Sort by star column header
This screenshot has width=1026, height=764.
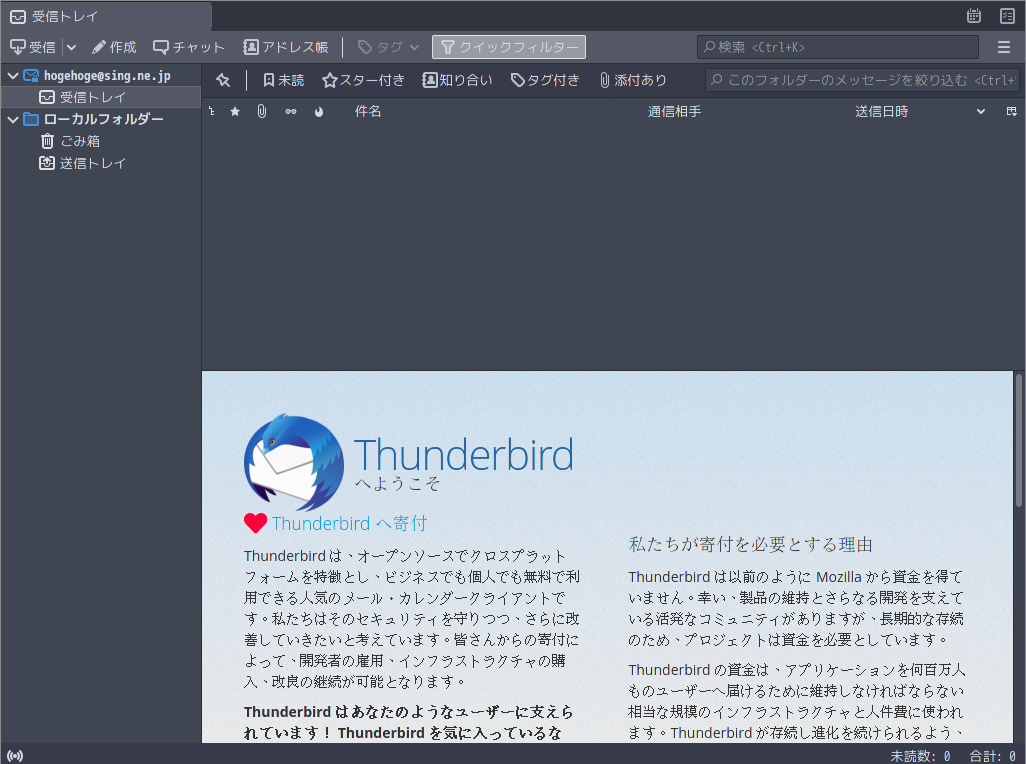[x=235, y=112]
